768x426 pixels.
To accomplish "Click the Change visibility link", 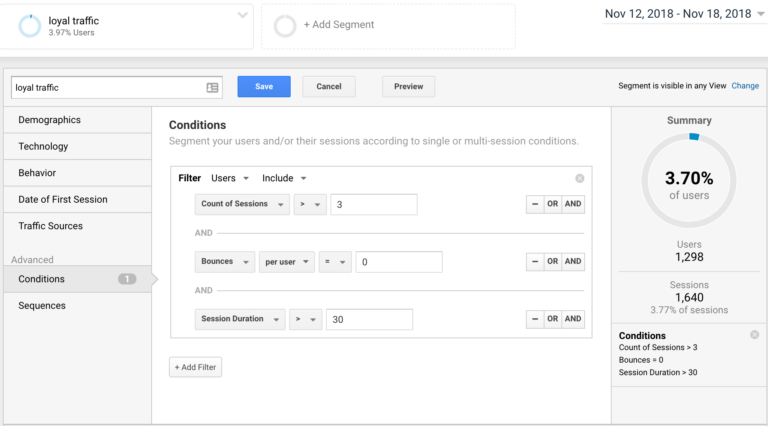I will tap(745, 86).
